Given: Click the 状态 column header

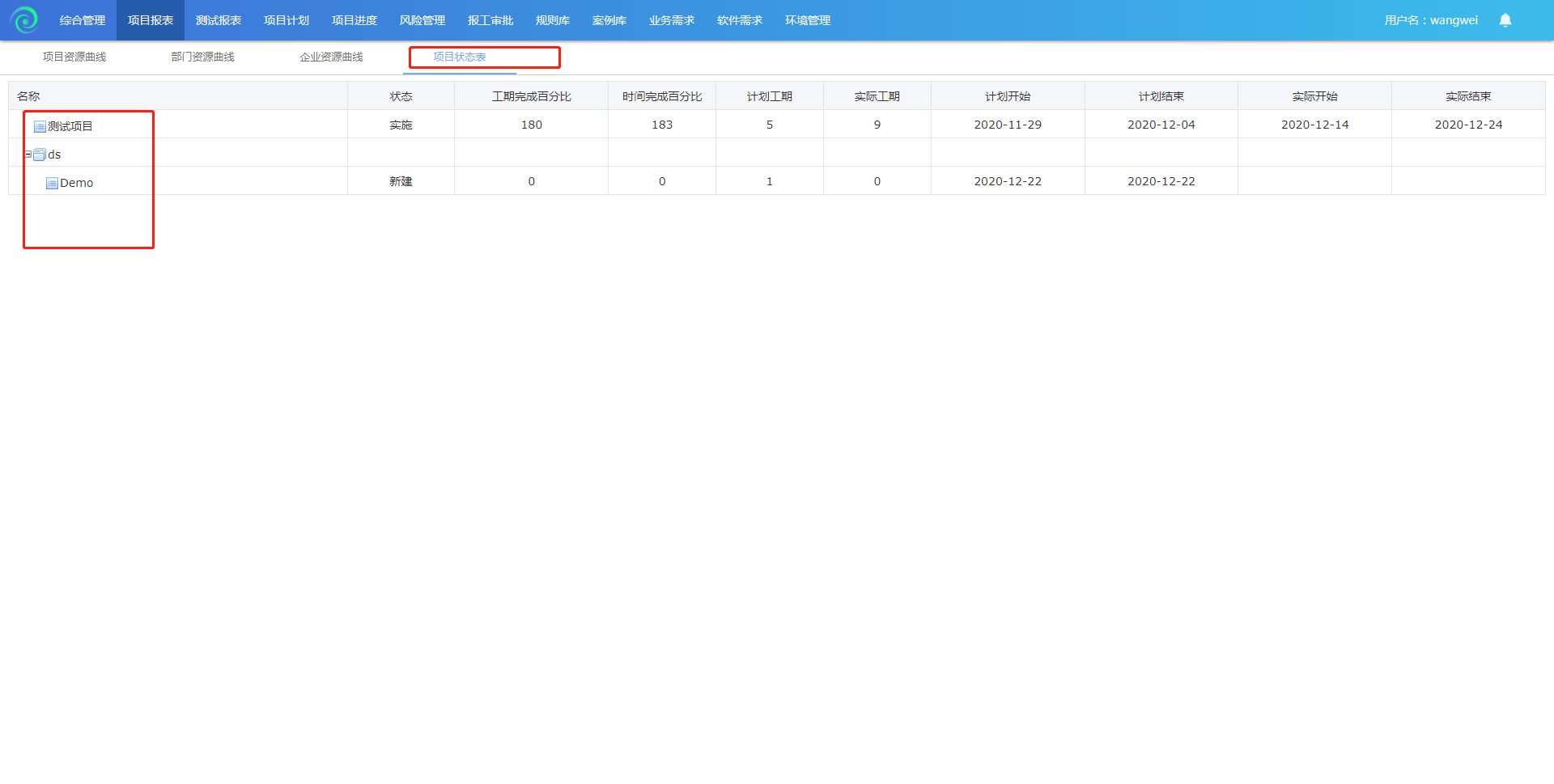Looking at the screenshot, I should pos(401,96).
